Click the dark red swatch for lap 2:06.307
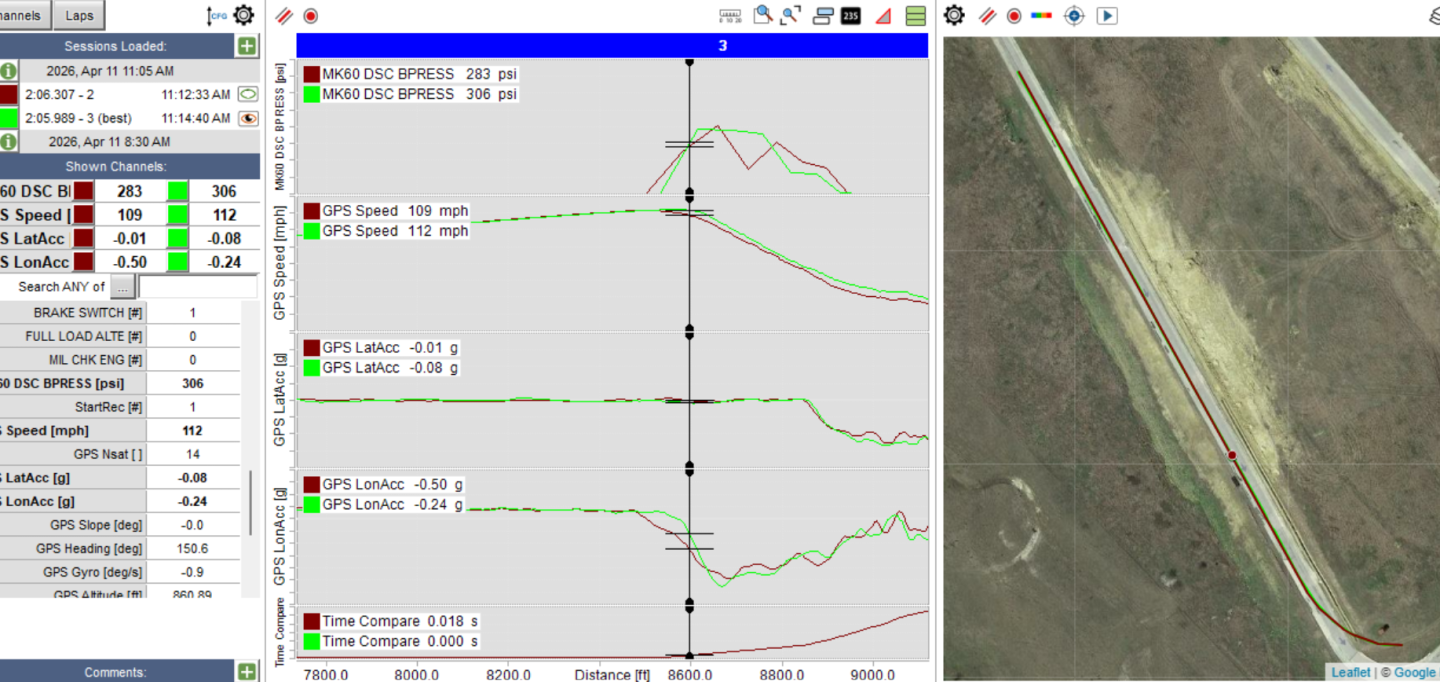 pos(9,94)
